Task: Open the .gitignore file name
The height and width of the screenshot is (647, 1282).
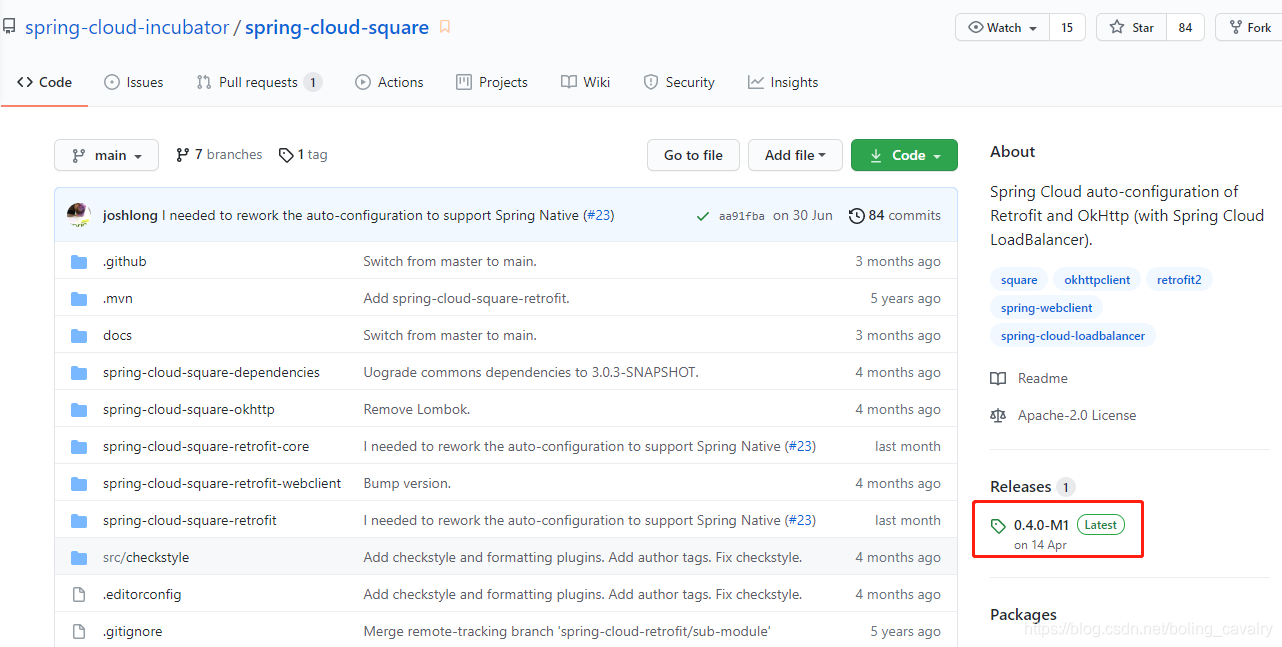Action: (132, 632)
